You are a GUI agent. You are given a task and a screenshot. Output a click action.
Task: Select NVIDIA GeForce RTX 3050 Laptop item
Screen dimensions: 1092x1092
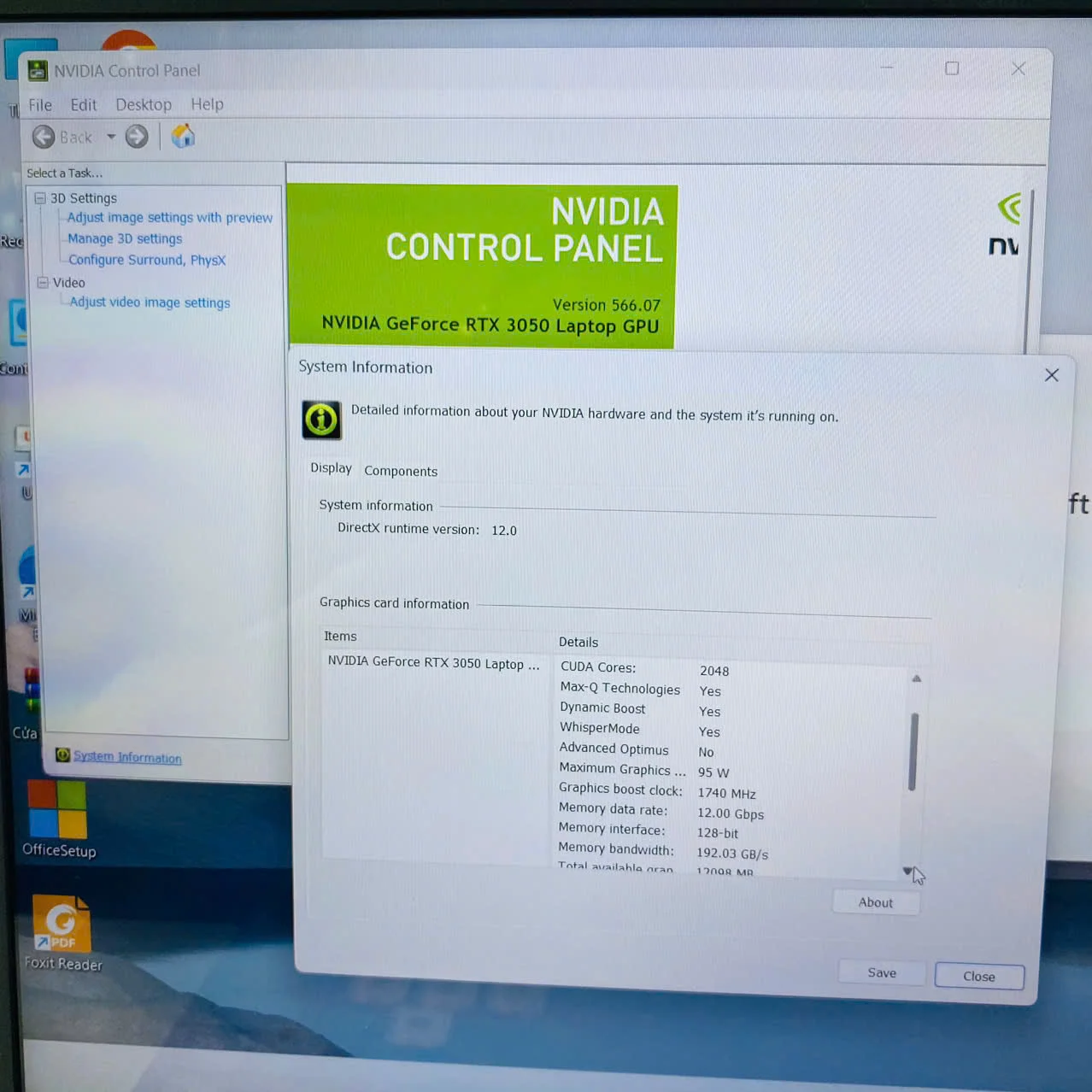pyautogui.click(x=433, y=663)
